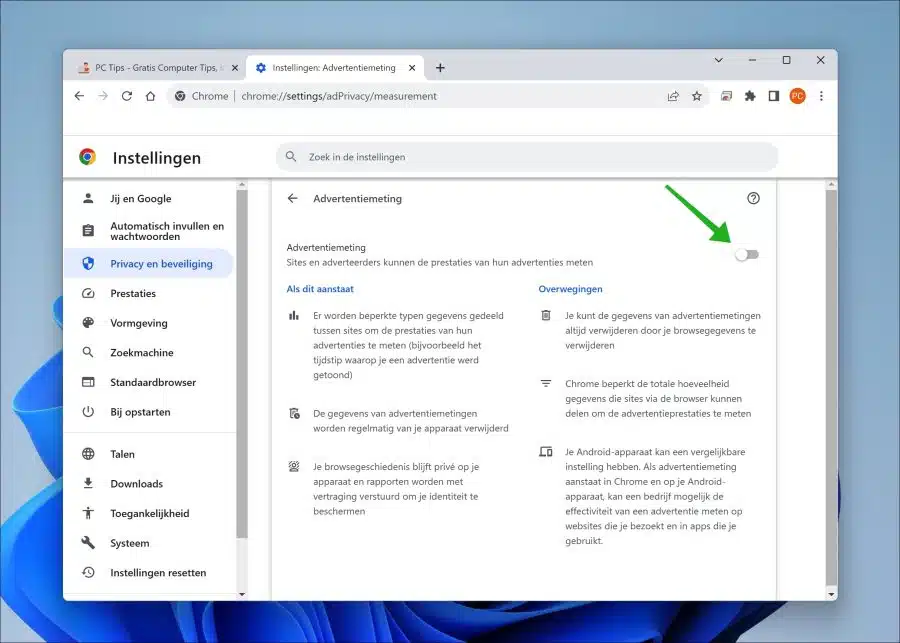Screen dimensions: 900x643
Task: Click the 'Als dit aanstaat' heading
Action: click(x=320, y=289)
